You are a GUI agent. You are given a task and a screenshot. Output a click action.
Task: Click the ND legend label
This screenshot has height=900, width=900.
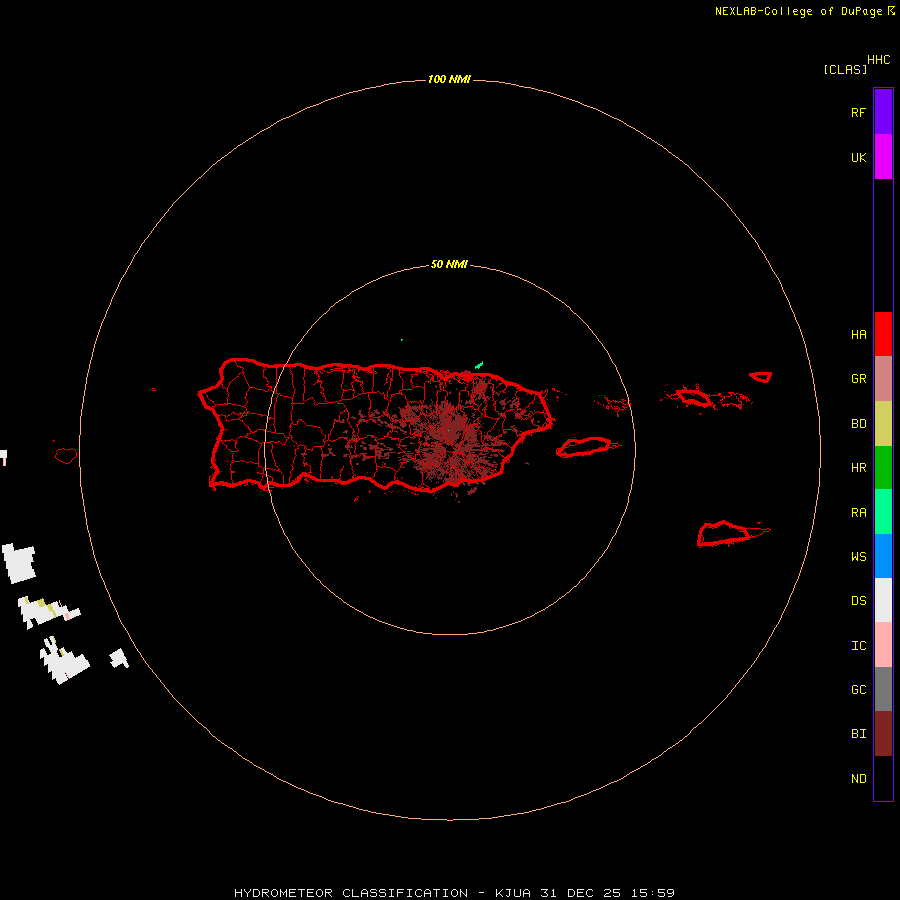pos(858,779)
